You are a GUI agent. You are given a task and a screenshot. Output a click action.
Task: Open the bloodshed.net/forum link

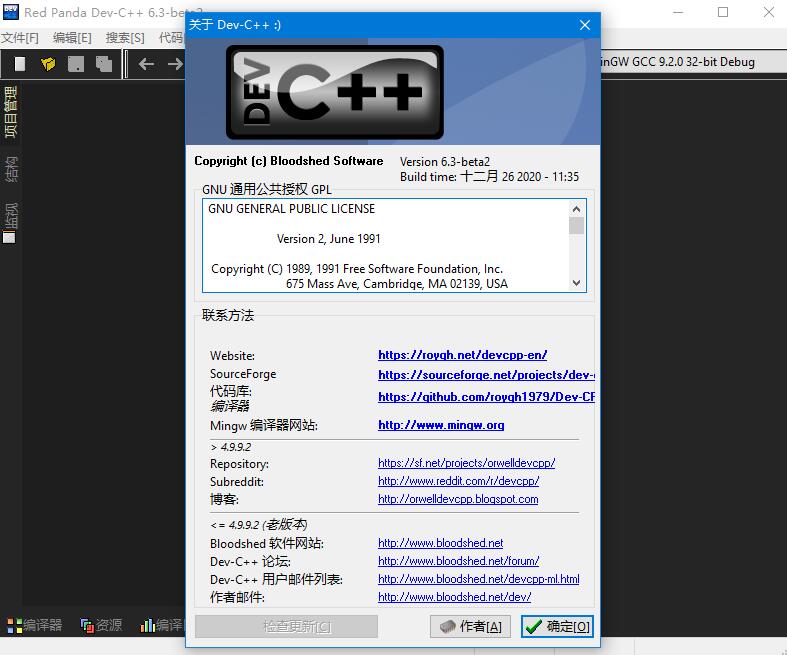point(458,561)
